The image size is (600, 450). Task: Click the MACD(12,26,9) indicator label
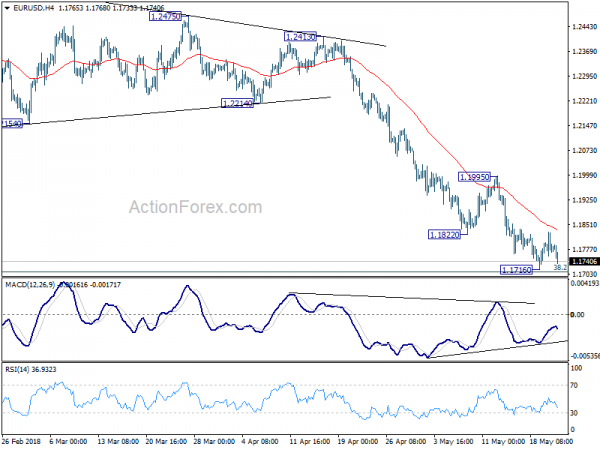click(30, 285)
